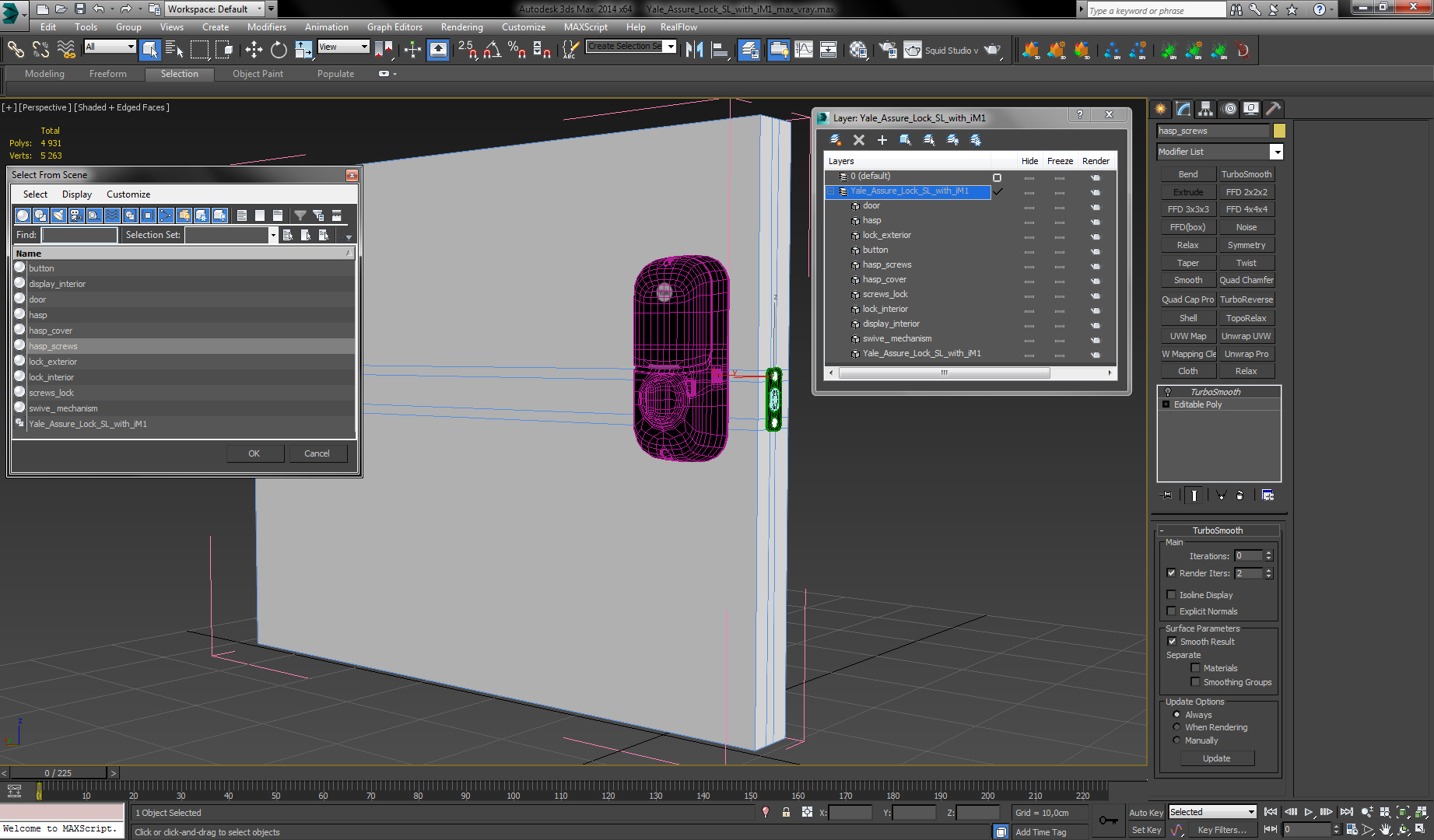
Task: Select the Select and Move tool
Action: (x=254, y=50)
